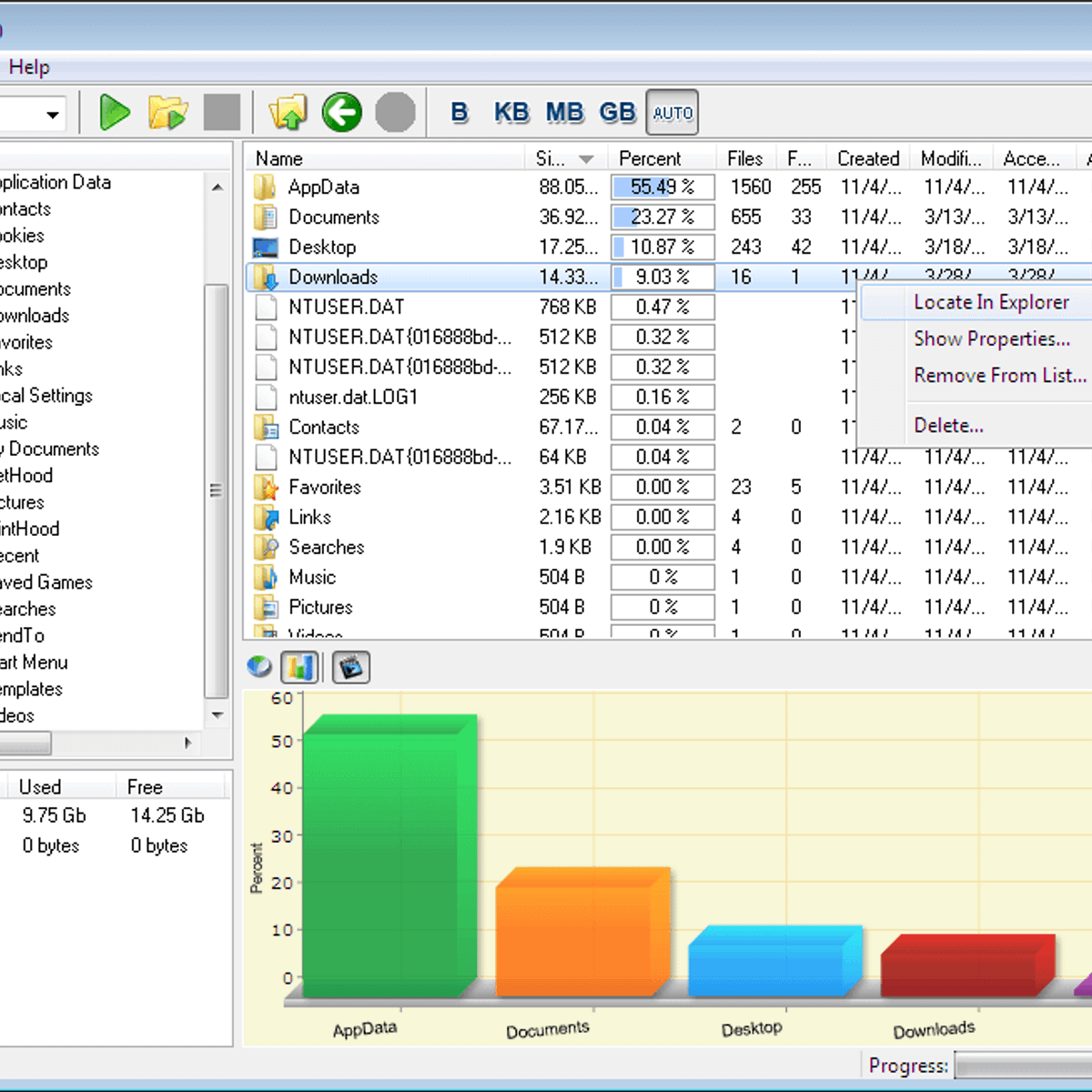Switch the chart to pie view
This screenshot has height=1092, width=1092.
(x=259, y=667)
